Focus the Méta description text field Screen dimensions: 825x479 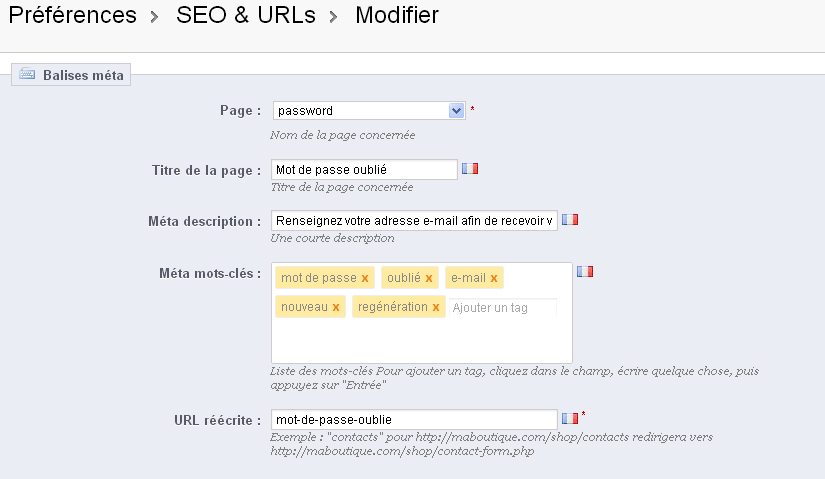[414, 221]
